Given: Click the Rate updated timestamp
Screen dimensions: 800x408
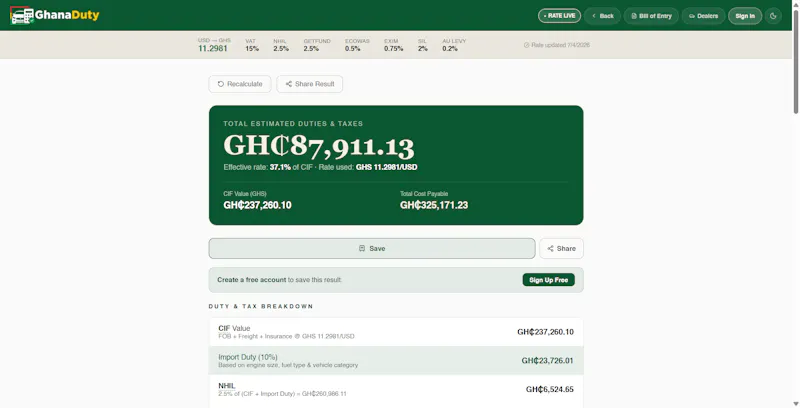Looking at the screenshot, I should point(557,45).
